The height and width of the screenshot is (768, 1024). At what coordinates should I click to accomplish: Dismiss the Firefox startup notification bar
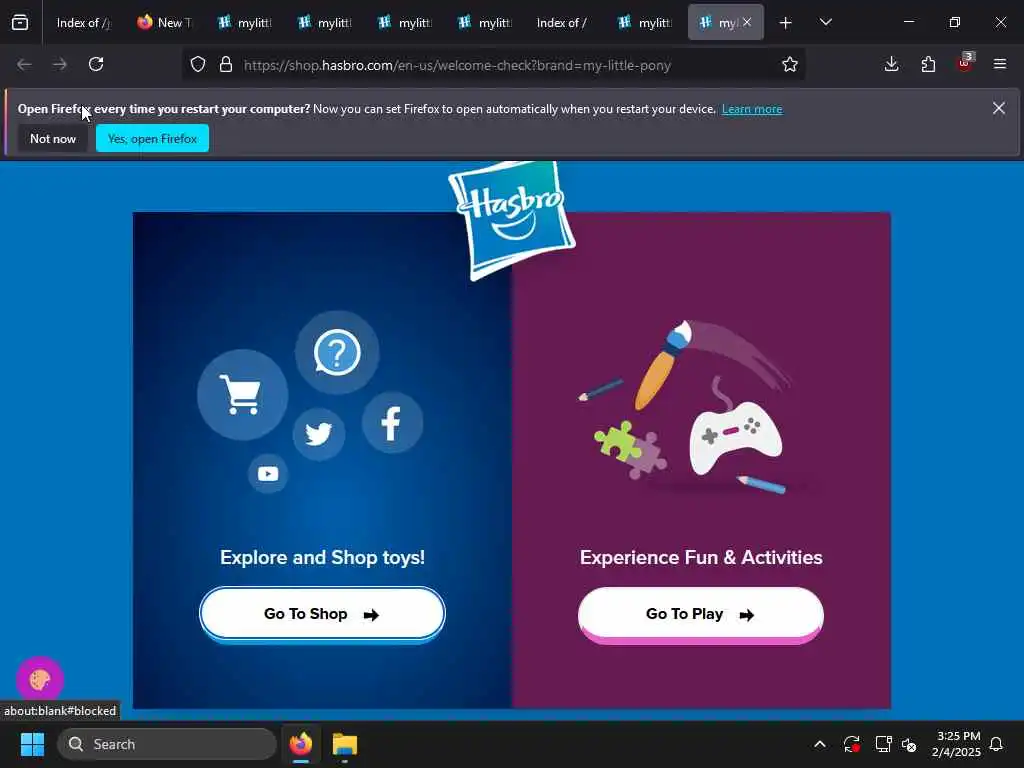click(x=999, y=108)
